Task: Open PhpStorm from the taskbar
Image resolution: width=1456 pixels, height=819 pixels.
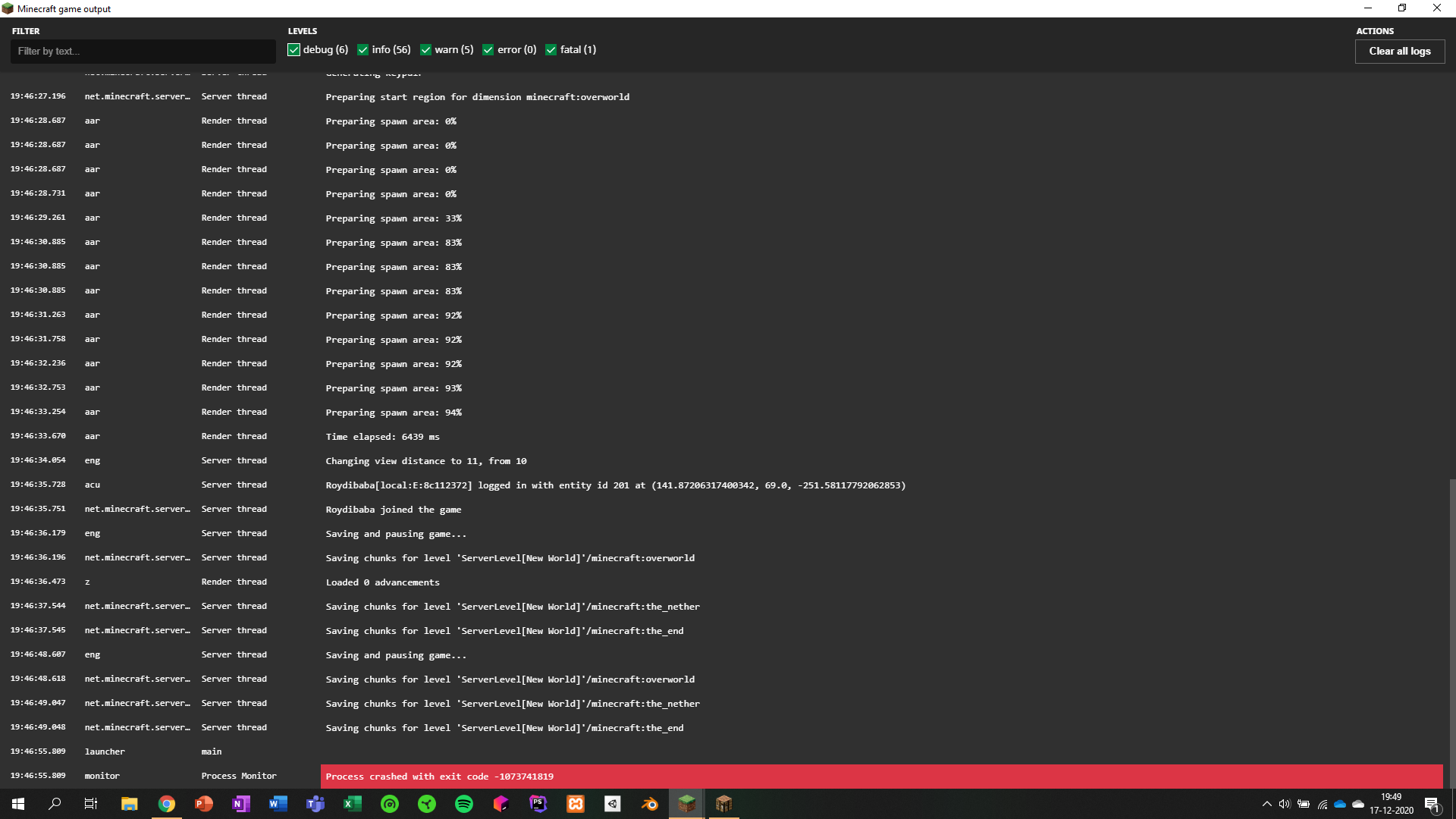Action: click(538, 804)
